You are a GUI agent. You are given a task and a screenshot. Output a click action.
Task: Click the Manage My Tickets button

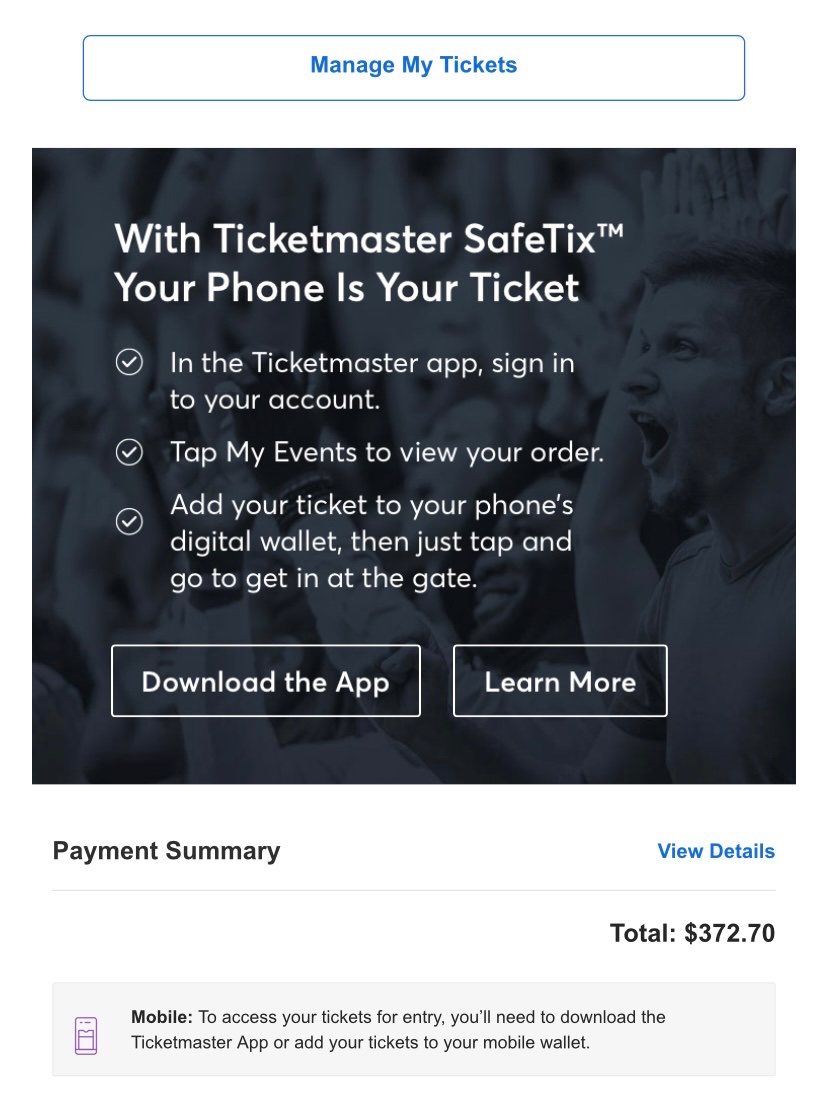tap(413, 67)
